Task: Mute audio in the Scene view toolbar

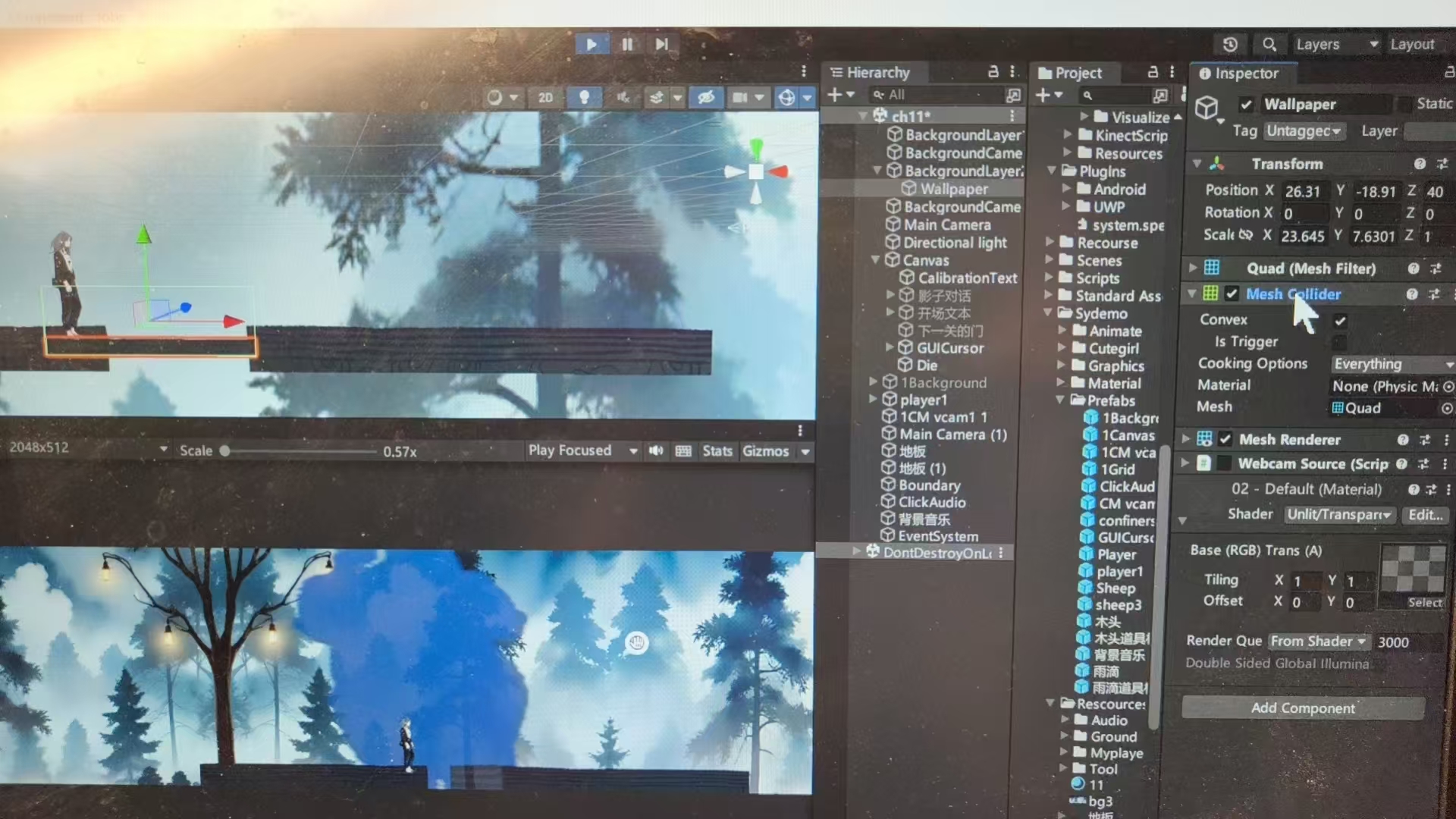Action: coord(623,97)
